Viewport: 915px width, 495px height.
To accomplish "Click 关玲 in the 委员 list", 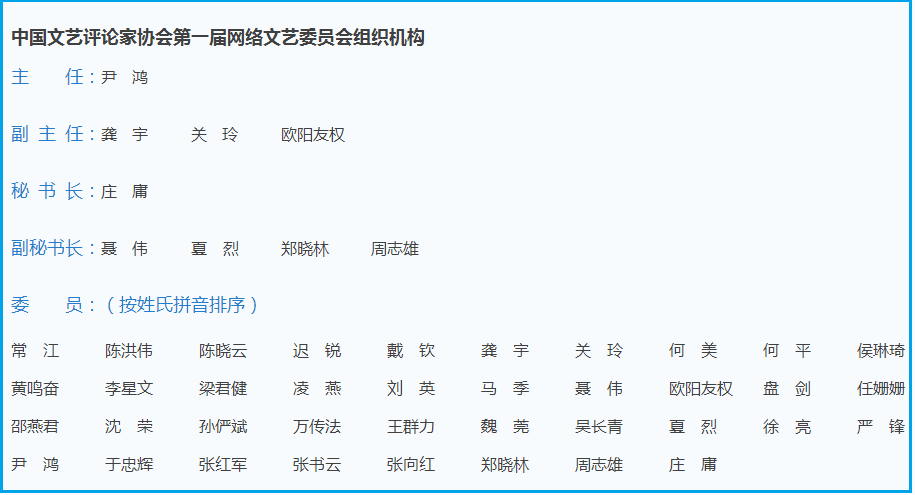I will coord(599,351).
